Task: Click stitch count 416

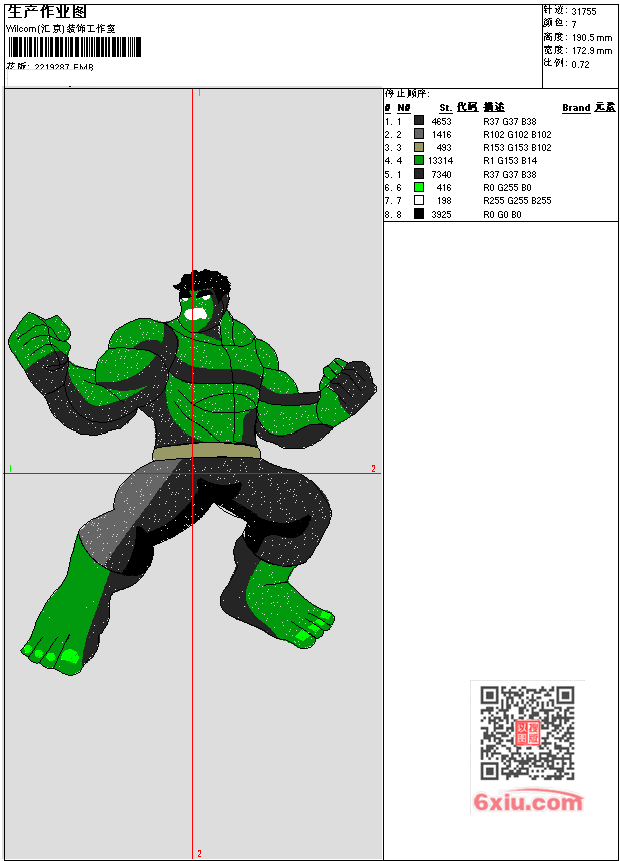Action: pos(444,188)
